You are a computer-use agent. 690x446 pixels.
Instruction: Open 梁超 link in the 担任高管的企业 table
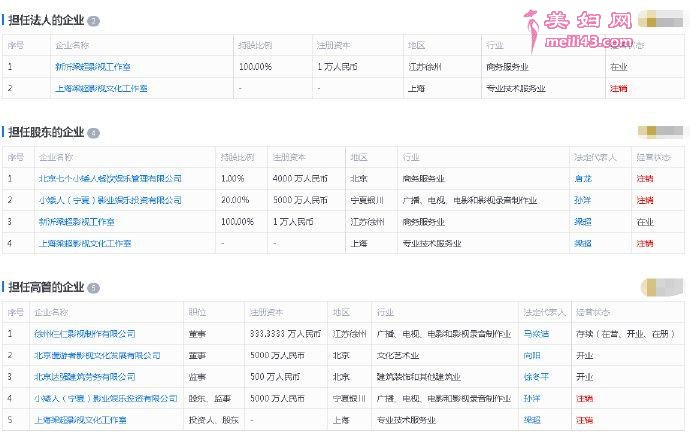[x=532, y=420]
